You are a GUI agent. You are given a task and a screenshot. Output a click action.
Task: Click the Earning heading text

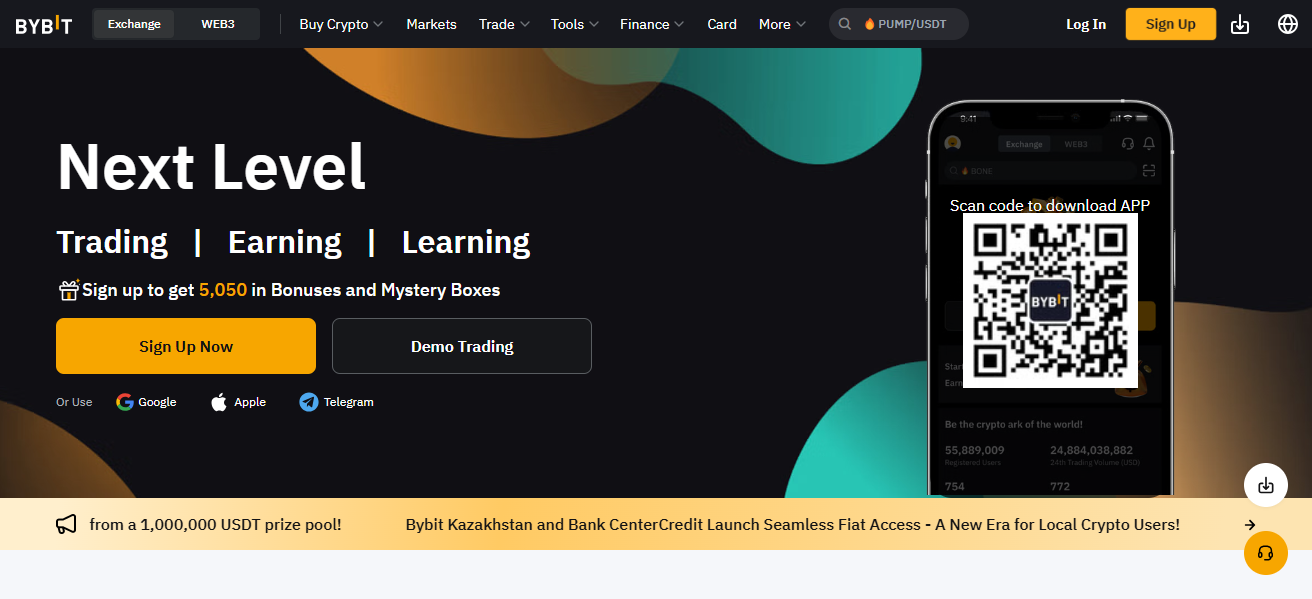click(x=285, y=242)
